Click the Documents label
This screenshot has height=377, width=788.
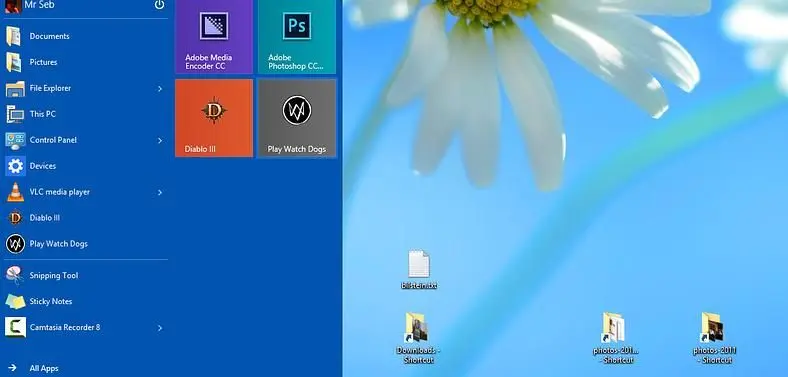49,36
